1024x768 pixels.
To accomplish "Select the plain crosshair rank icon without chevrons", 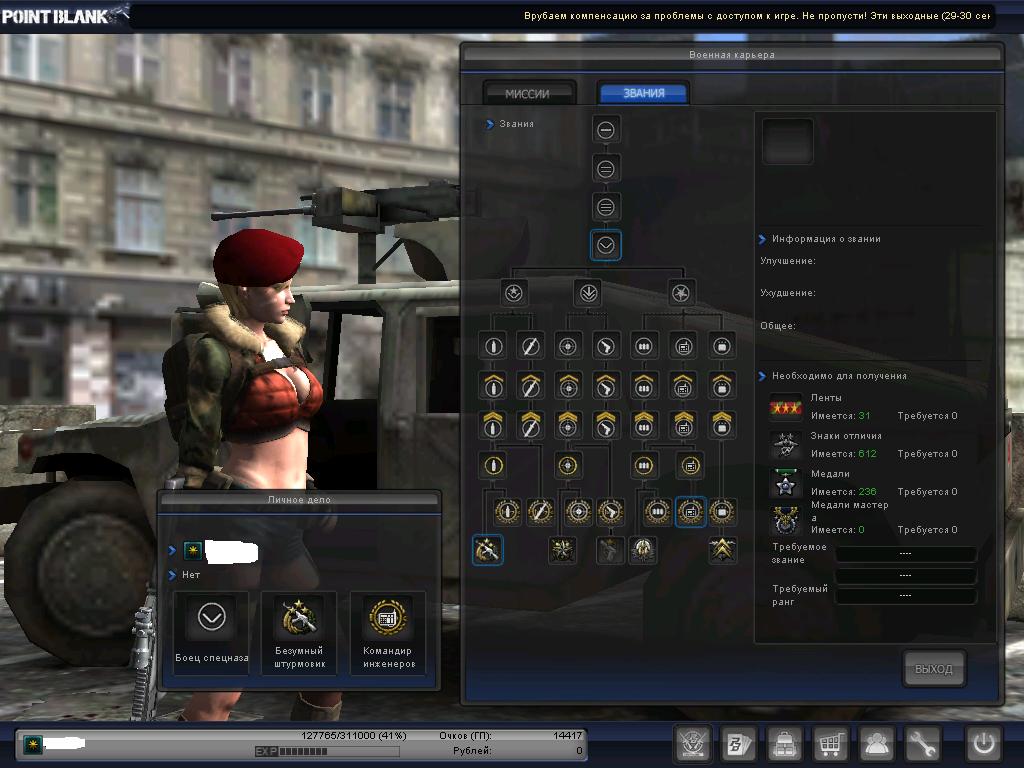I will click(x=568, y=346).
